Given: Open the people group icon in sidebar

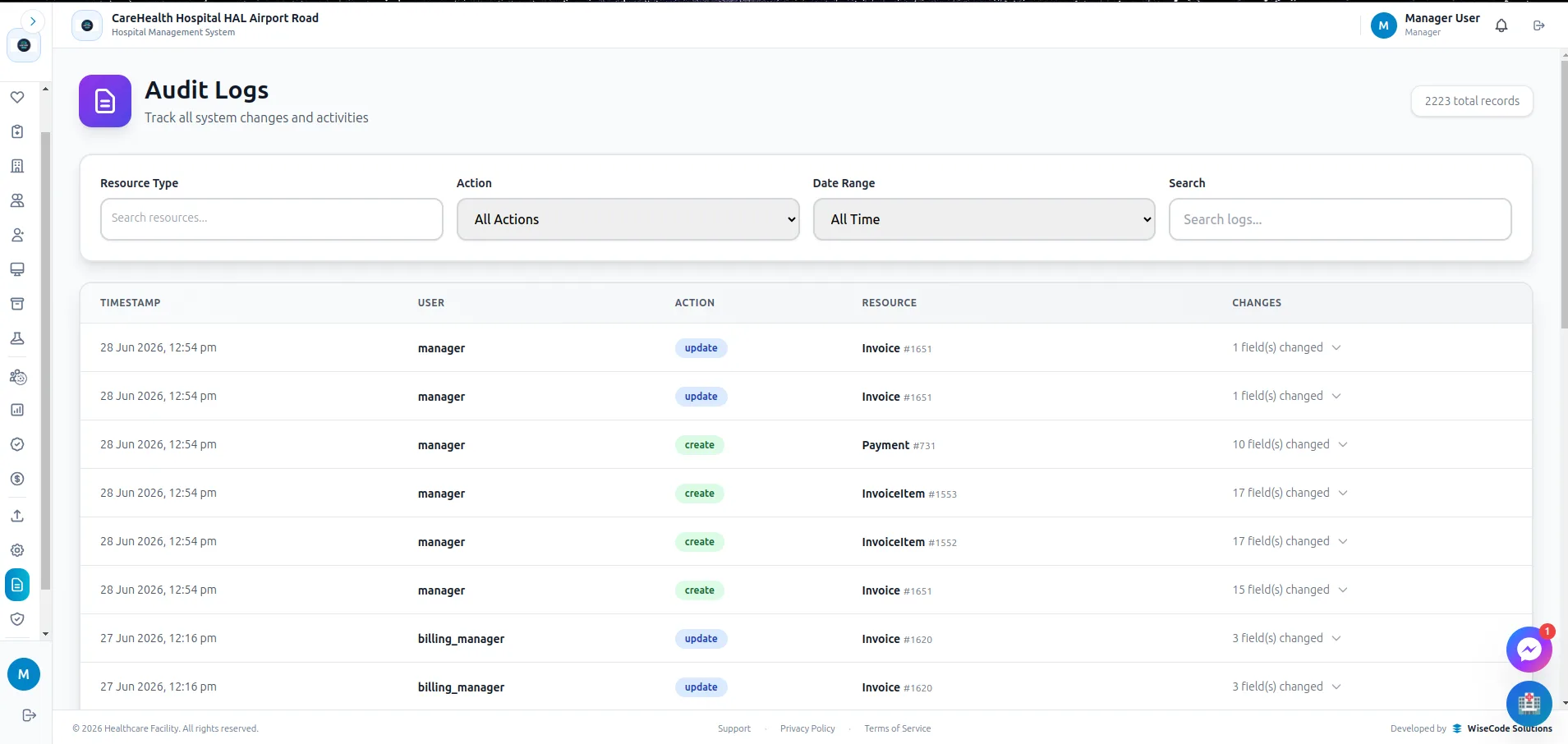Looking at the screenshot, I should point(17,200).
